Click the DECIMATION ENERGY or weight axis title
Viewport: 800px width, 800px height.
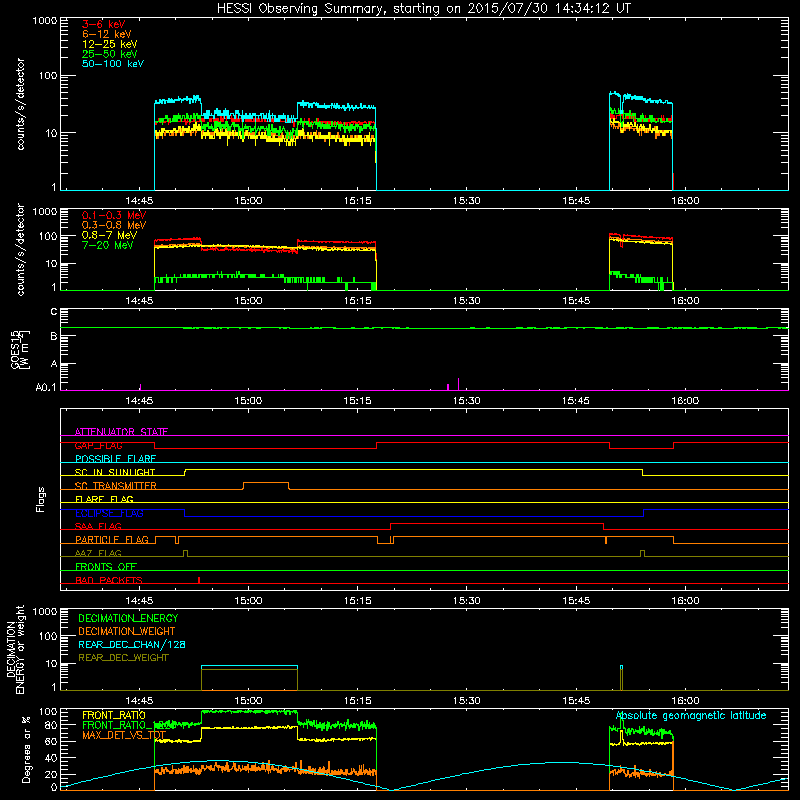tap(15, 649)
